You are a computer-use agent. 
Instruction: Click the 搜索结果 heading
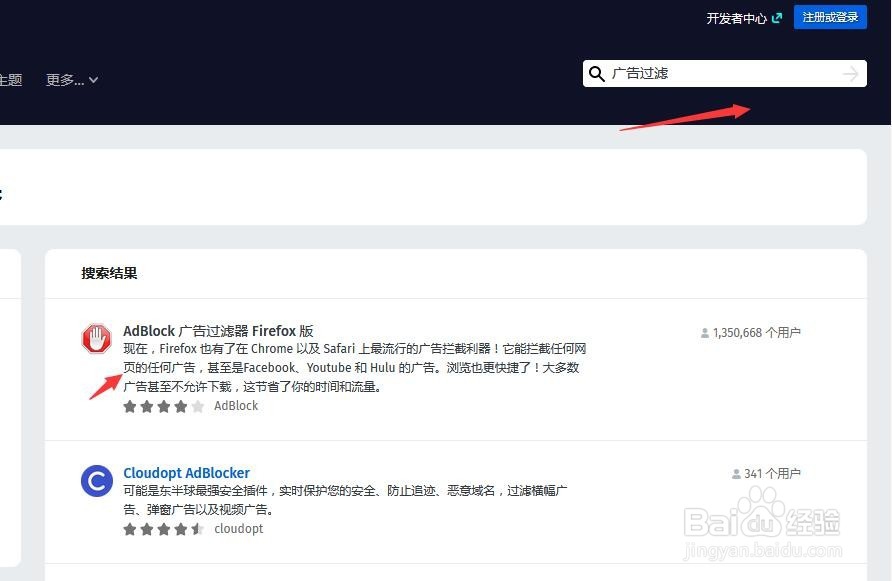[x=109, y=273]
